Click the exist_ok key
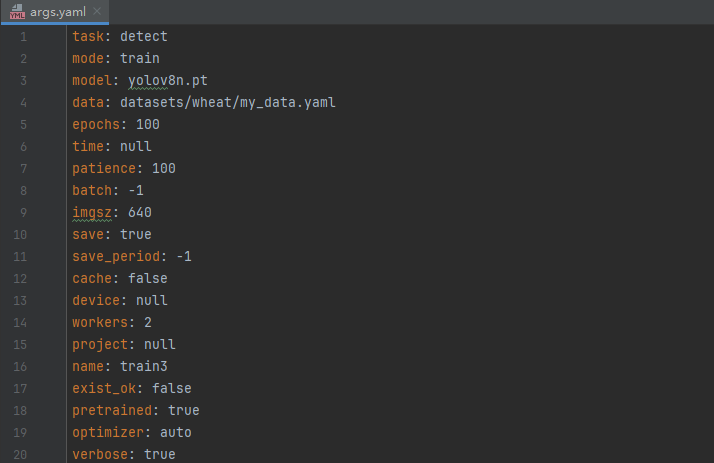This screenshot has width=714, height=463. click(104, 389)
